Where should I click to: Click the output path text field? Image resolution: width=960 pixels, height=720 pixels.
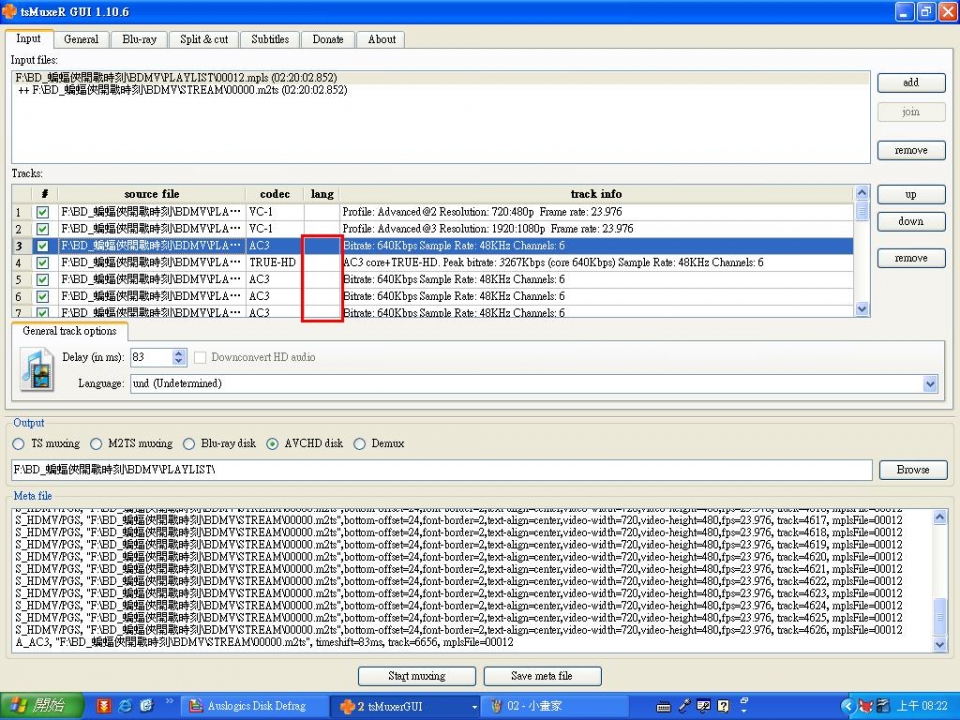pyautogui.click(x=440, y=469)
